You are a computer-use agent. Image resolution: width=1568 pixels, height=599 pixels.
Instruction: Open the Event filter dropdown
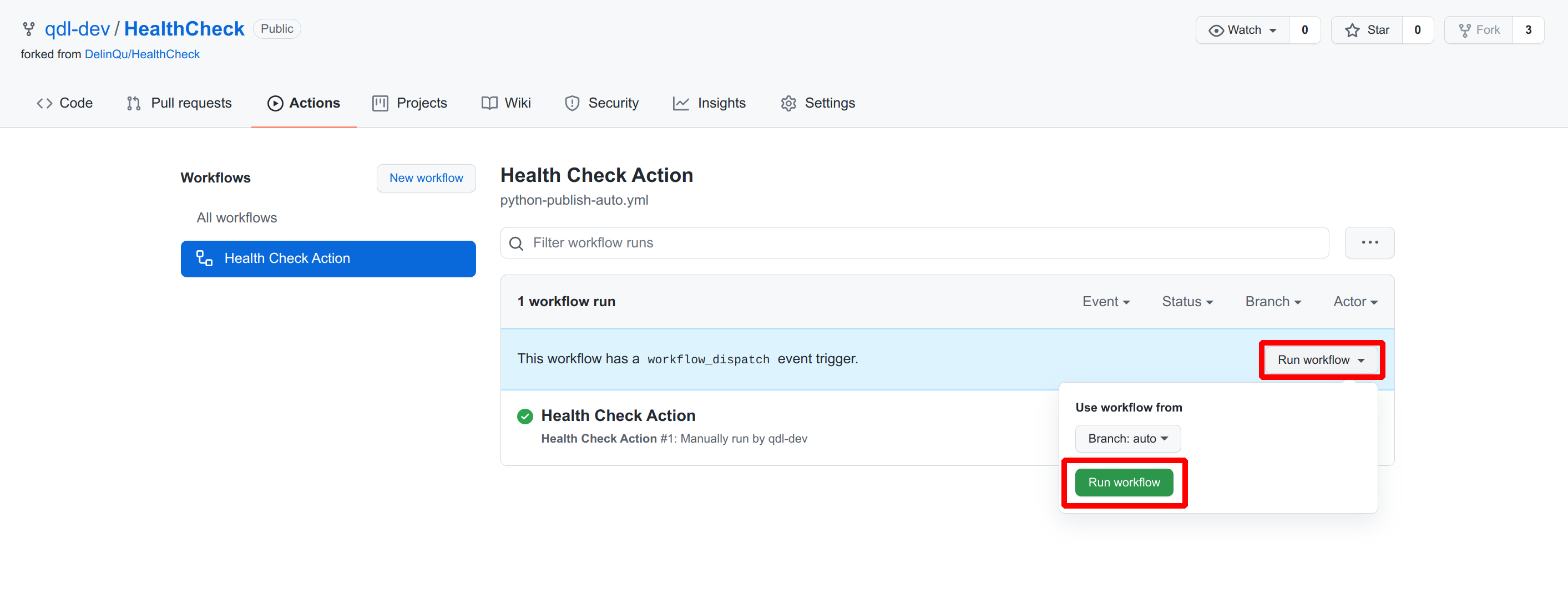(x=1105, y=302)
